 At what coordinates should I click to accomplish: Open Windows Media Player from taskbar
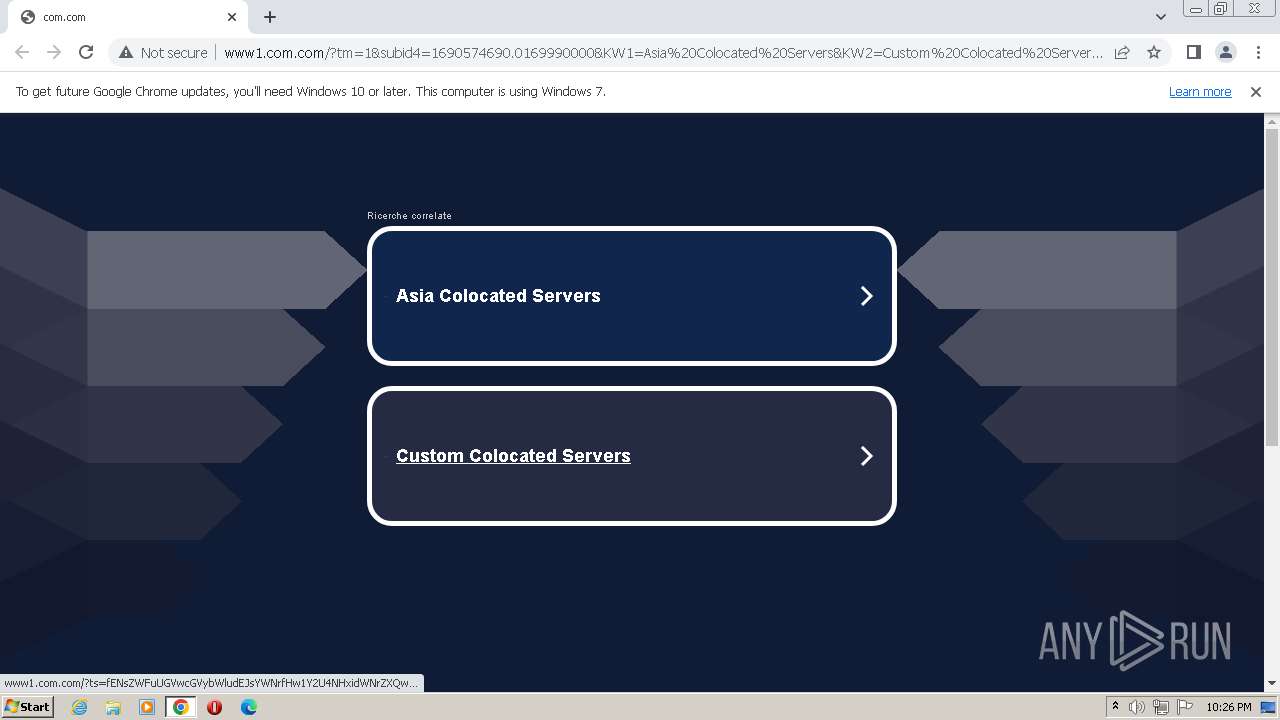[x=147, y=707]
